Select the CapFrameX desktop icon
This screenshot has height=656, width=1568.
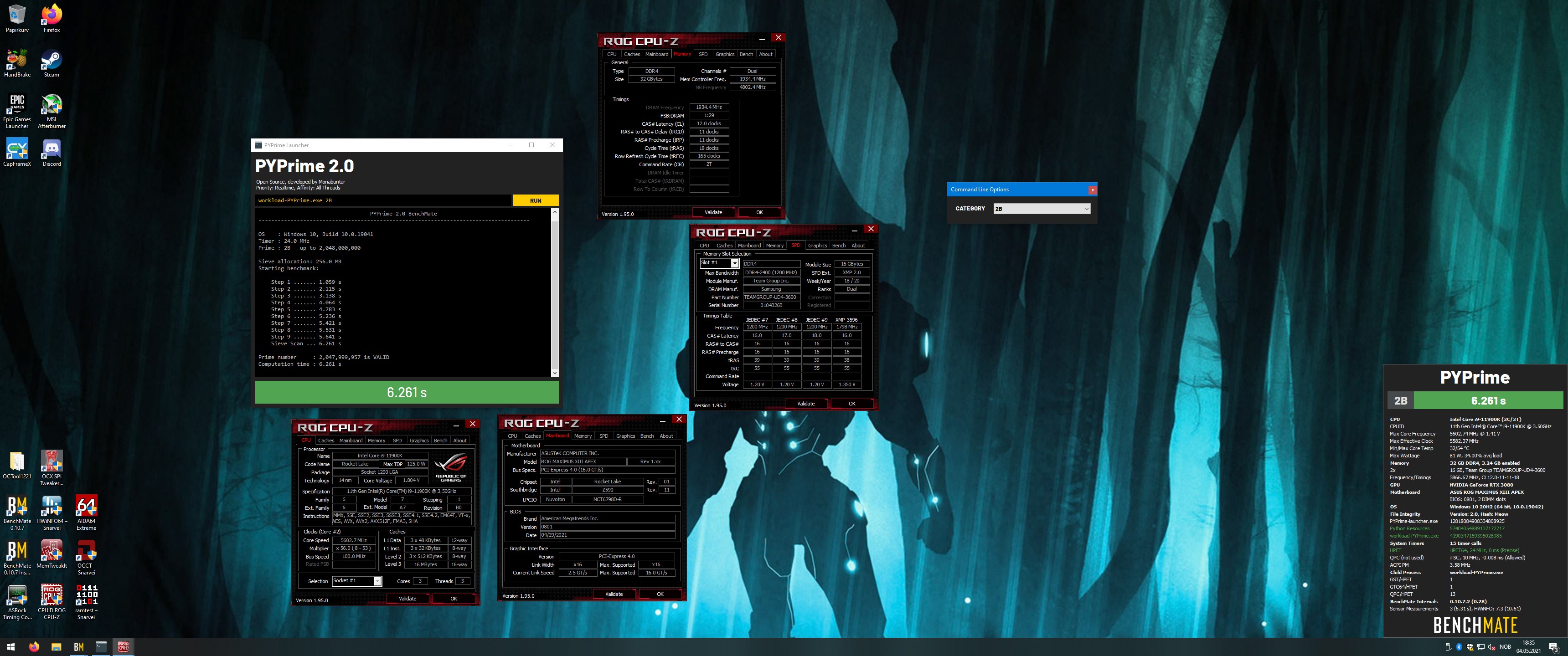pos(17,152)
